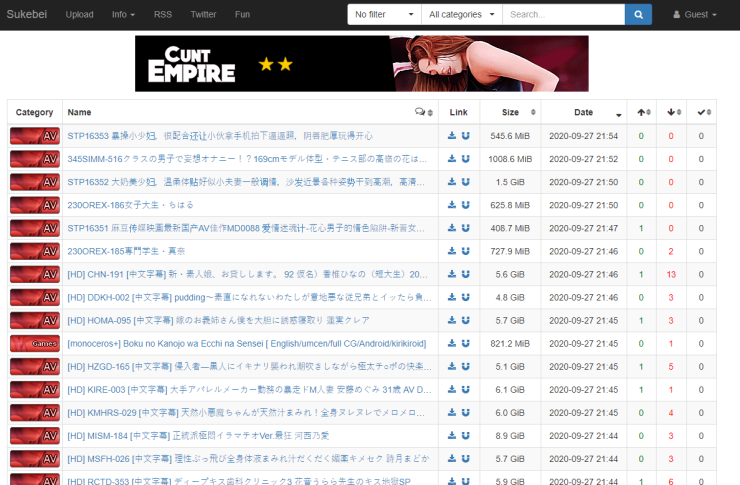Download torrent file for KMHRS-029 row
The image size is (740, 485).
pyautogui.click(x=452, y=413)
